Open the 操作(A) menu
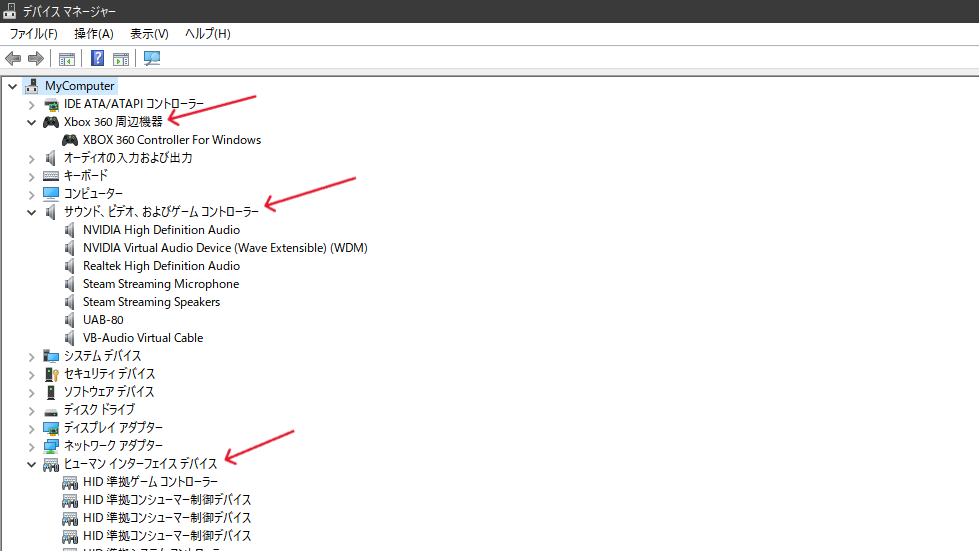This screenshot has width=979, height=551. pos(93,34)
